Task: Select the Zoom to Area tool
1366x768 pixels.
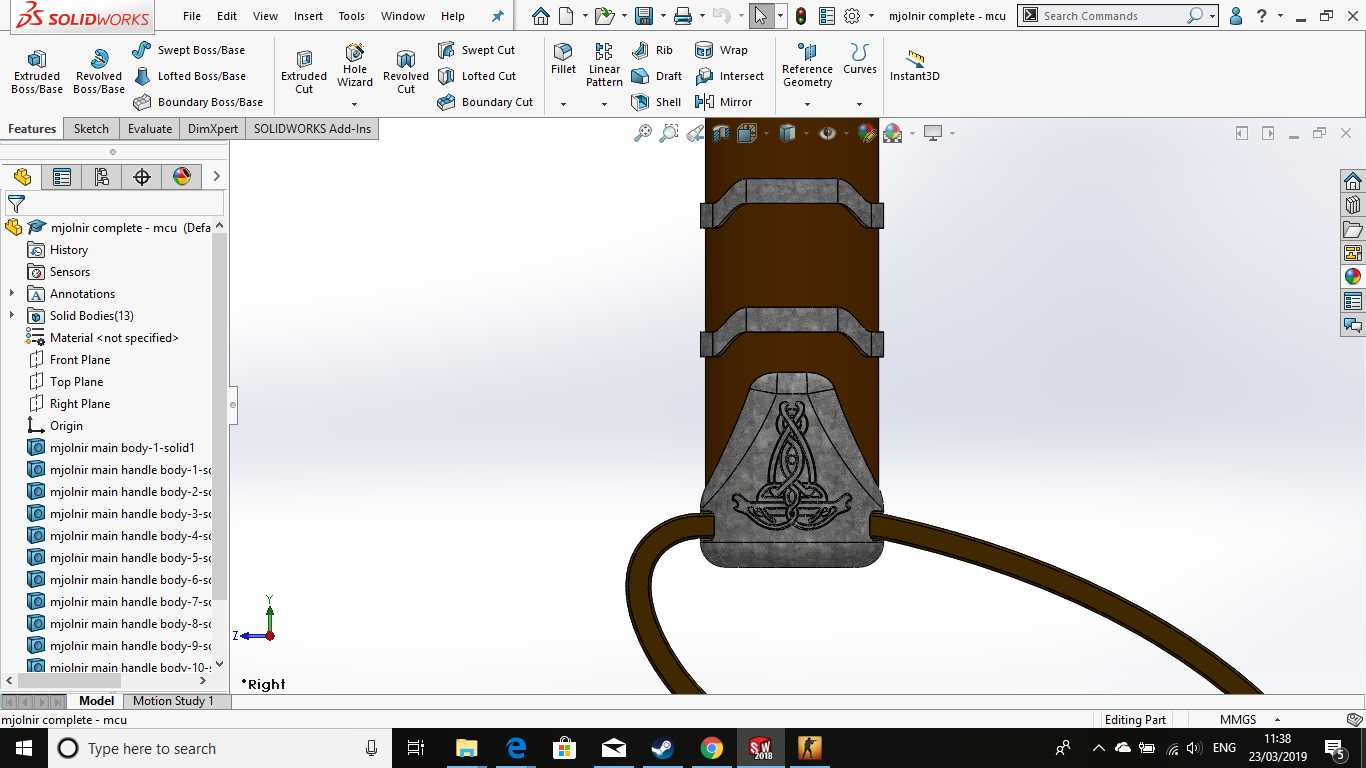Action: tap(669, 133)
